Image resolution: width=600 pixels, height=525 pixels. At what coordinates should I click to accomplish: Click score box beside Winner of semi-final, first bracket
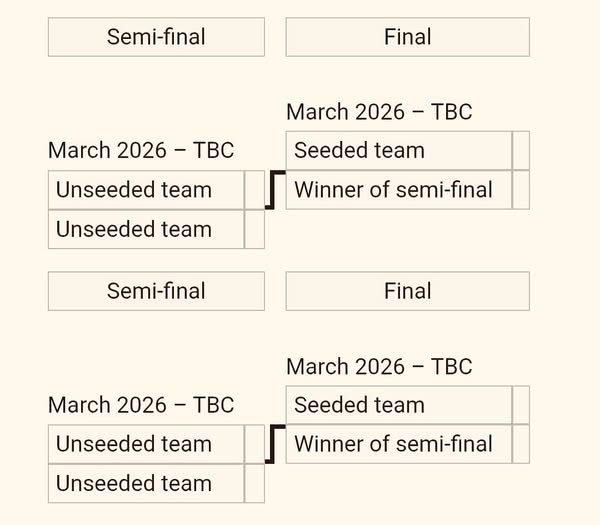[520, 190]
